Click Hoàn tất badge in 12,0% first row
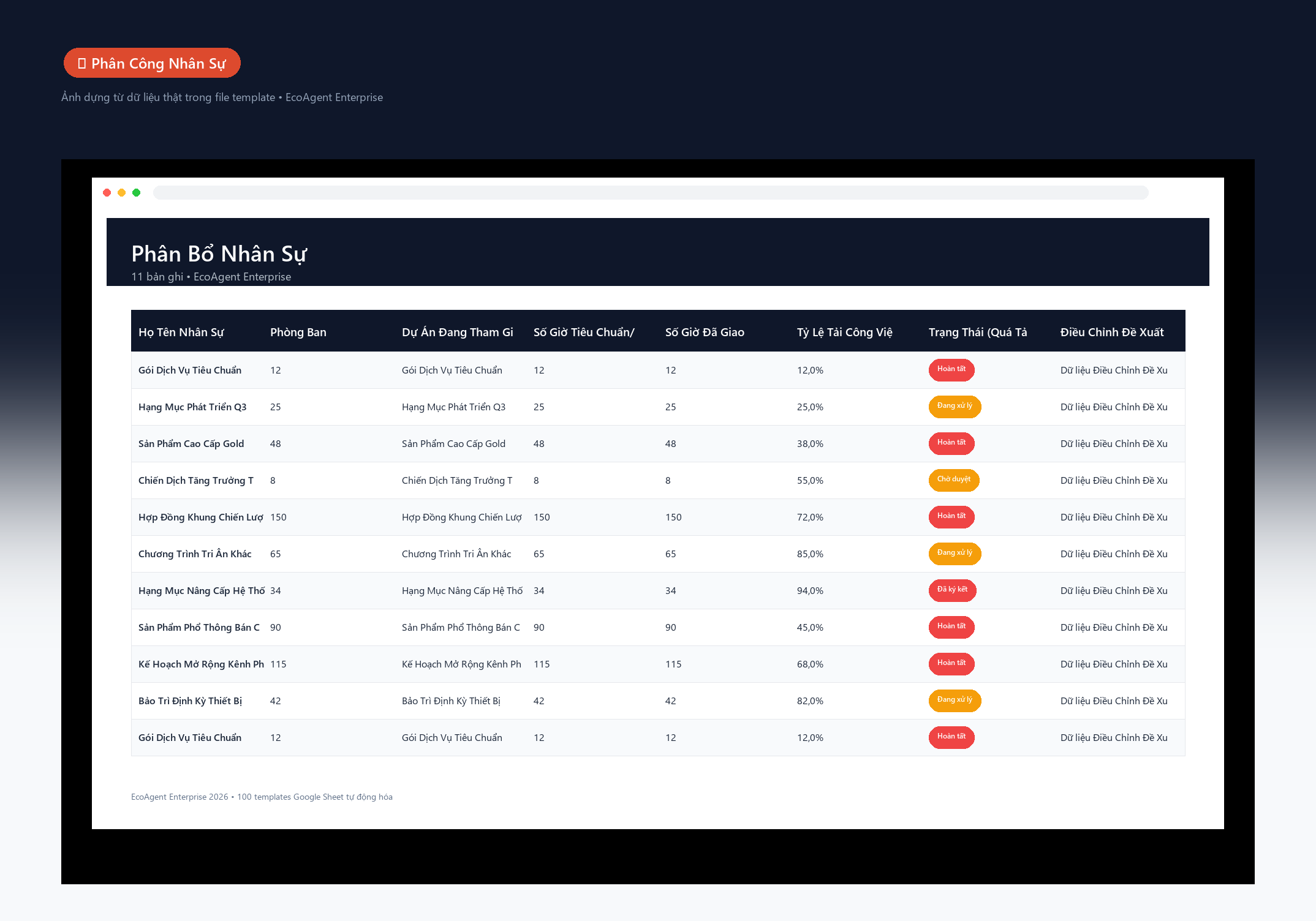The height and width of the screenshot is (921, 1316). 951,369
